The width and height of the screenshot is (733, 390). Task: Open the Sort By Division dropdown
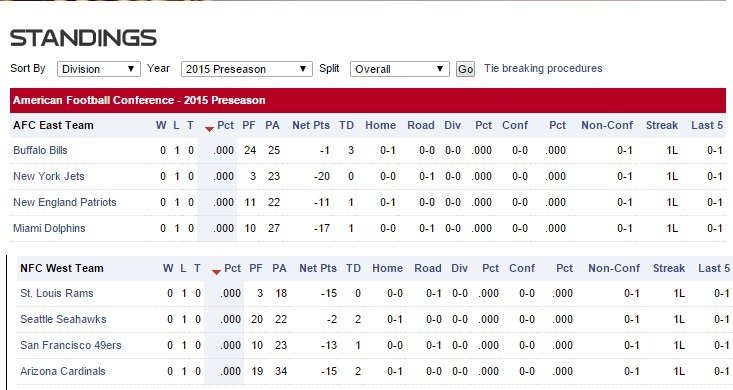[x=99, y=69]
